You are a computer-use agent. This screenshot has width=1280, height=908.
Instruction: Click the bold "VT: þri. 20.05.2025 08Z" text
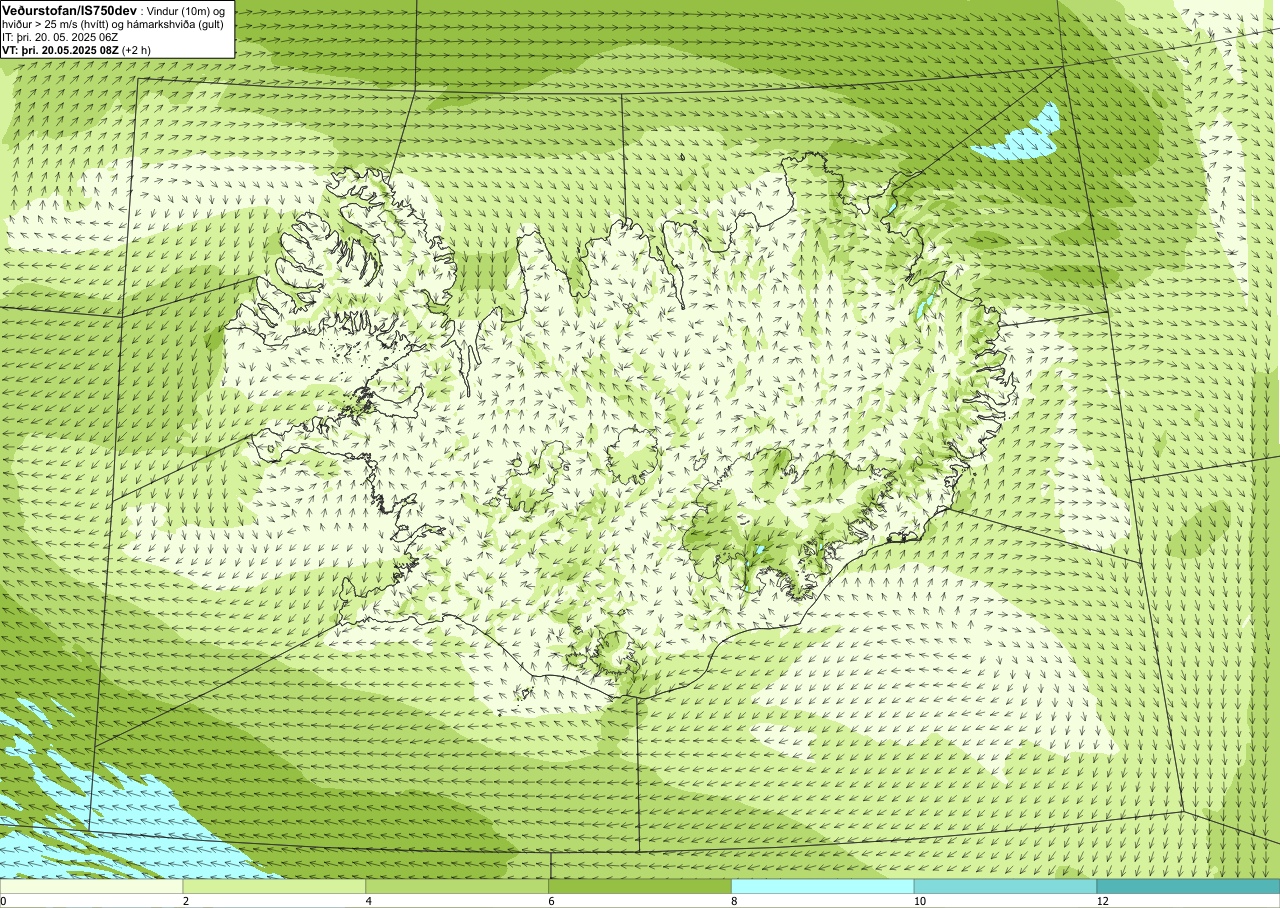click(61, 50)
